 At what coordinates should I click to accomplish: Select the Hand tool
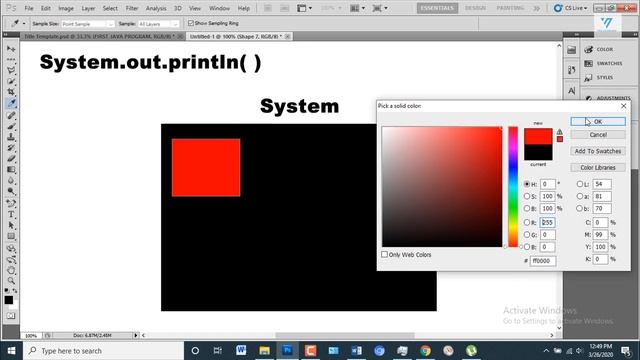pyautogui.click(x=11, y=270)
